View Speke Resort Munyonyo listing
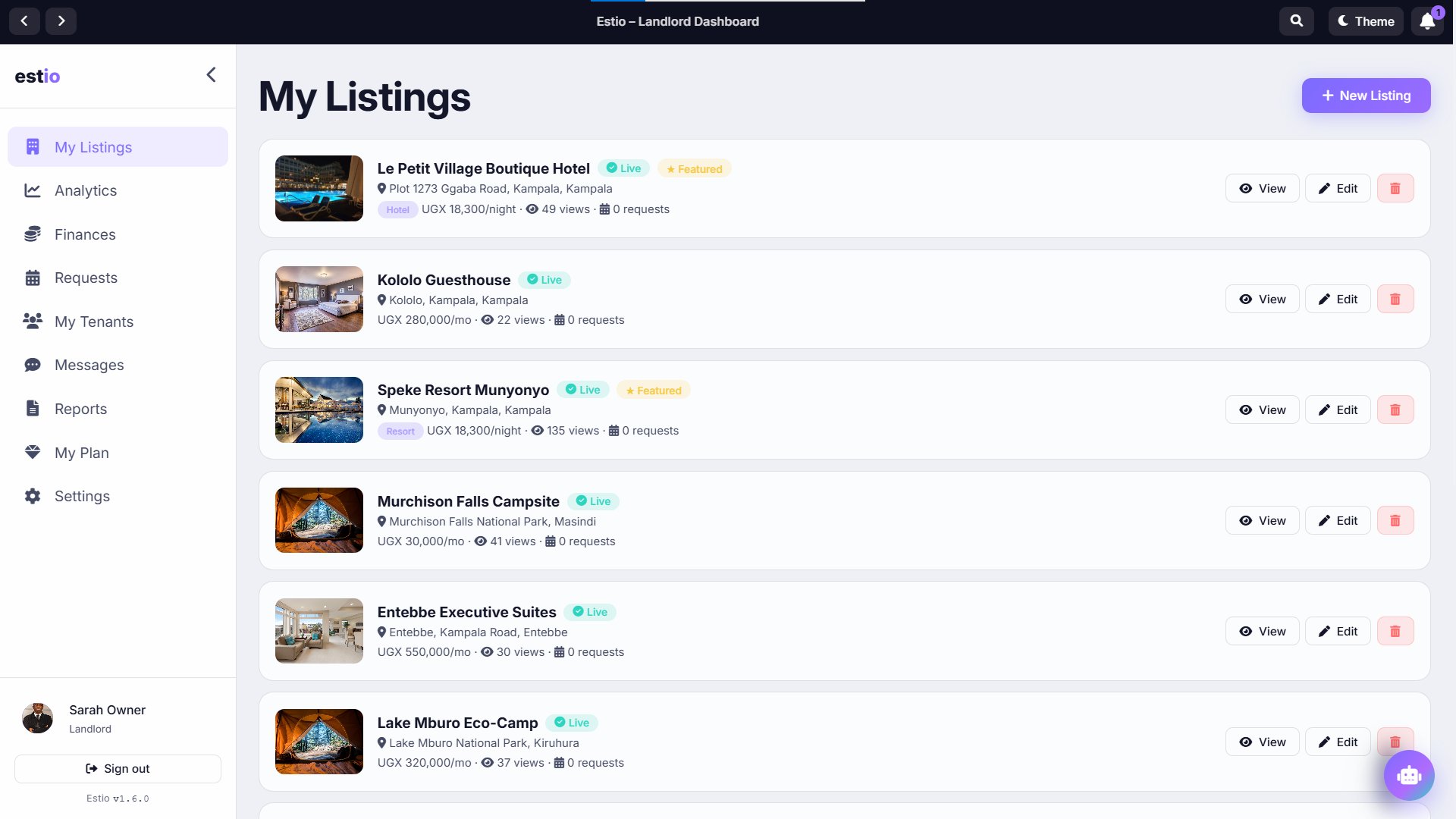Viewport: 1456px width, 819px height. 1262,410
